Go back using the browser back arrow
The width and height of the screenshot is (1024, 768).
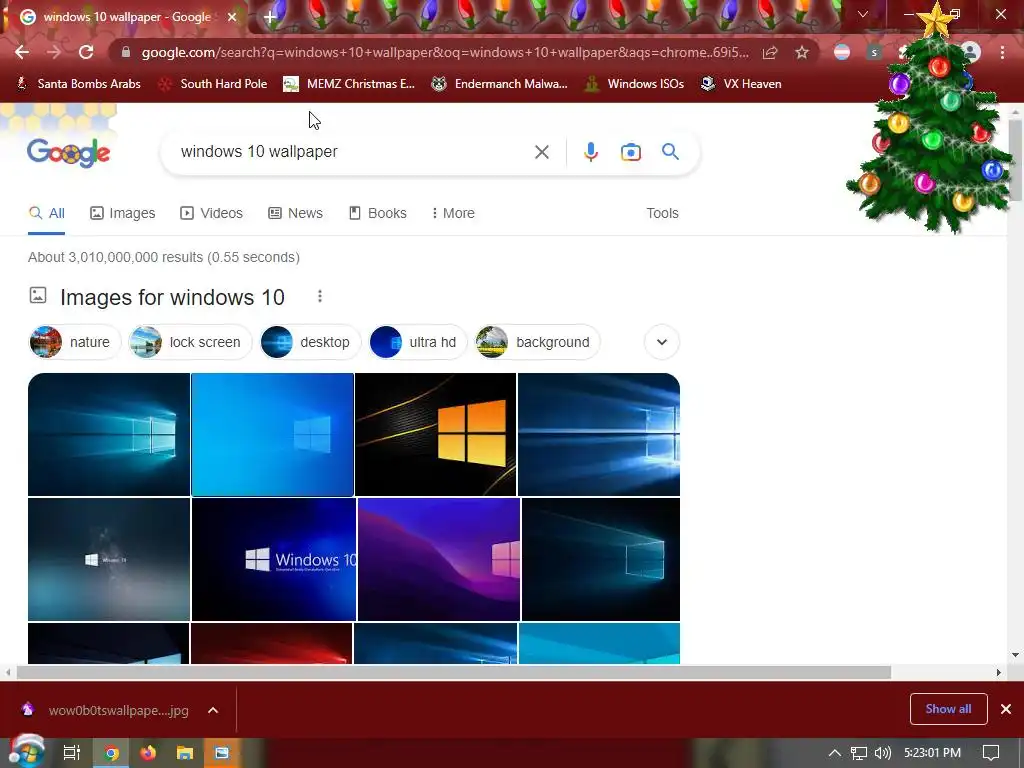(x=22, y=52)
